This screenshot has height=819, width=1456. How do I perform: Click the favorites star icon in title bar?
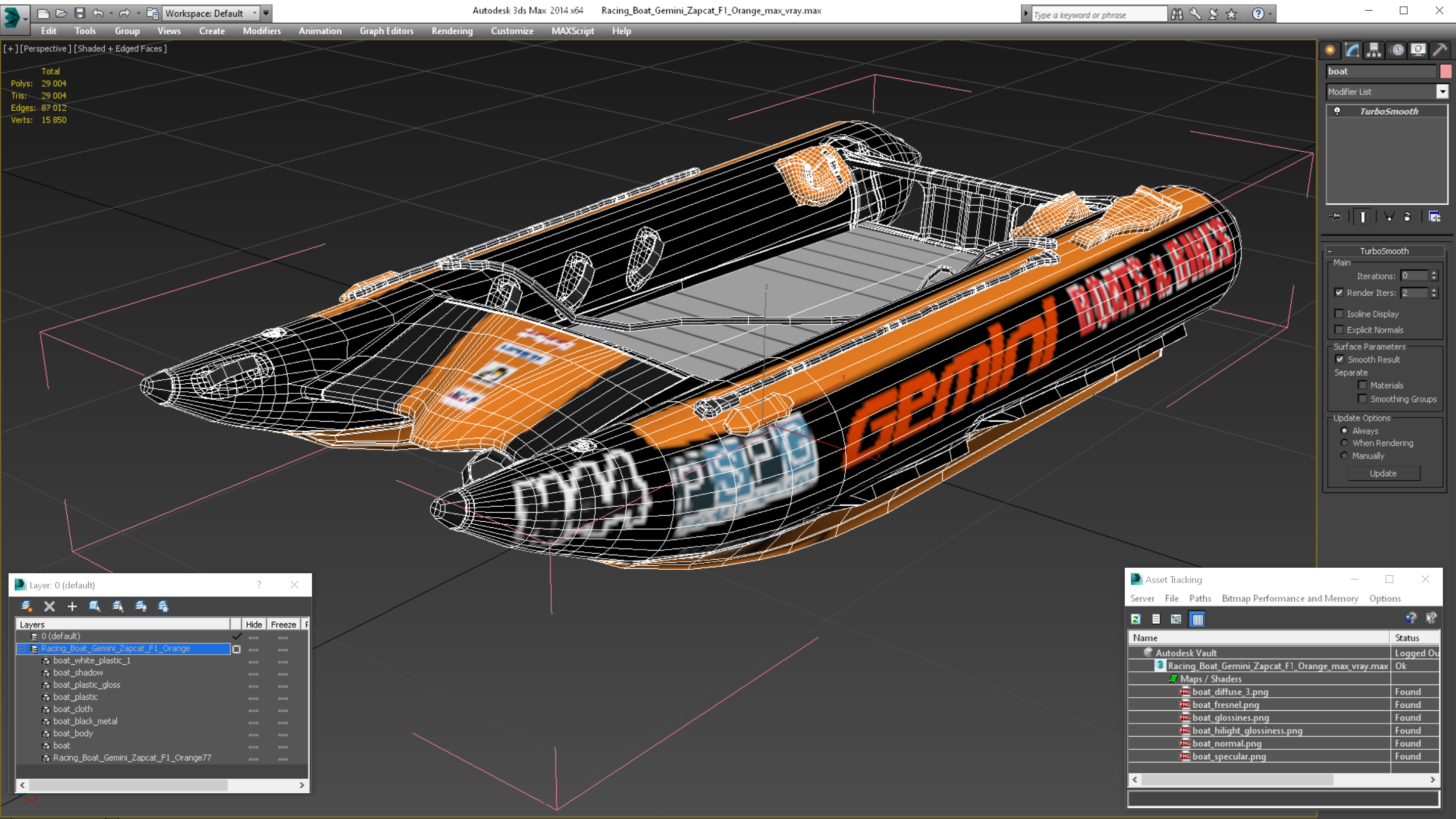point(1231,14)
